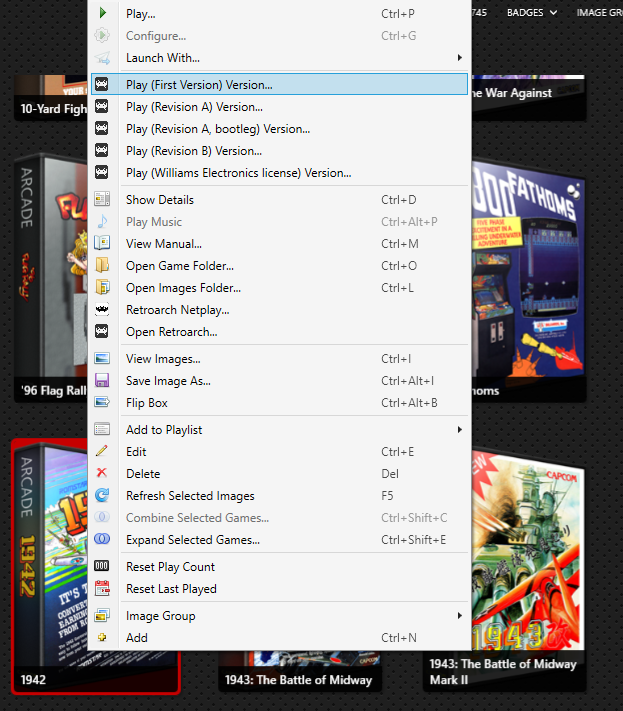Click the Open Images Folder icon
Screen dimensions: 623x711
click(102, 287)
